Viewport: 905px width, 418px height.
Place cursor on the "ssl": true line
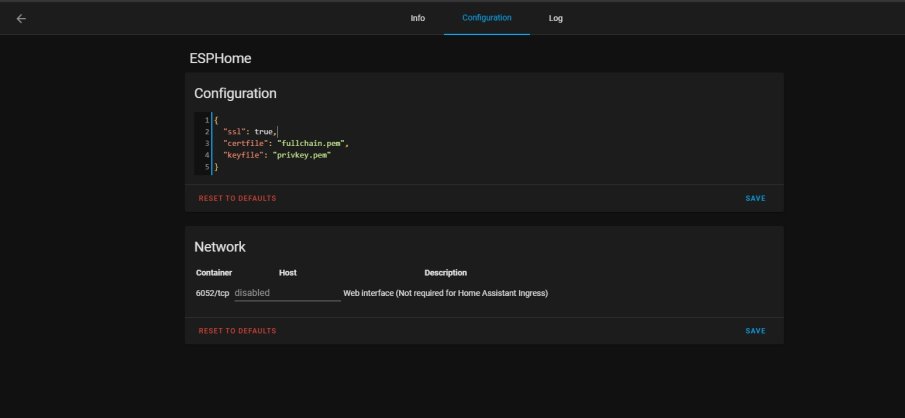coord(249,131)
